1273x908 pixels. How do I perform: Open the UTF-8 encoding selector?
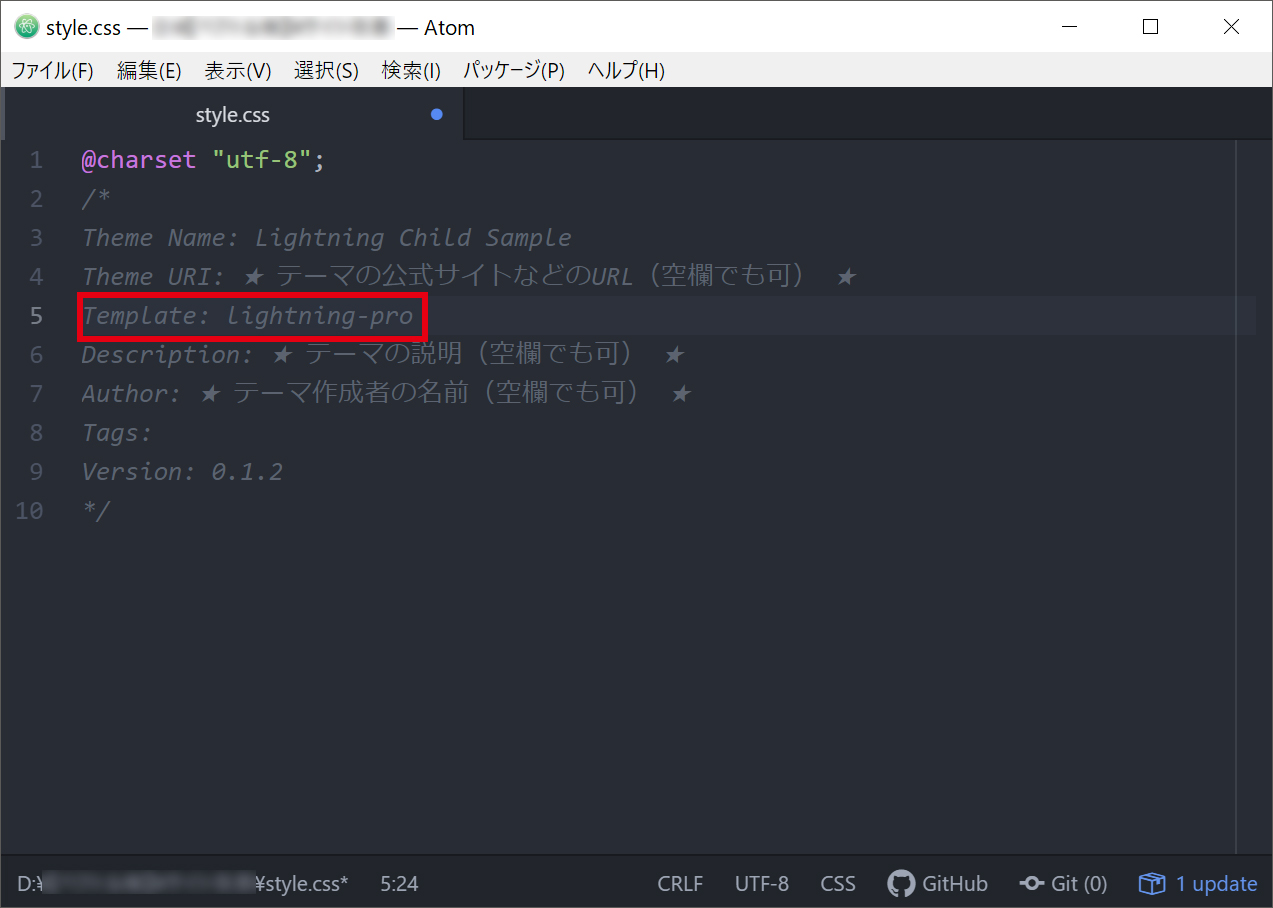click(761, 883)
